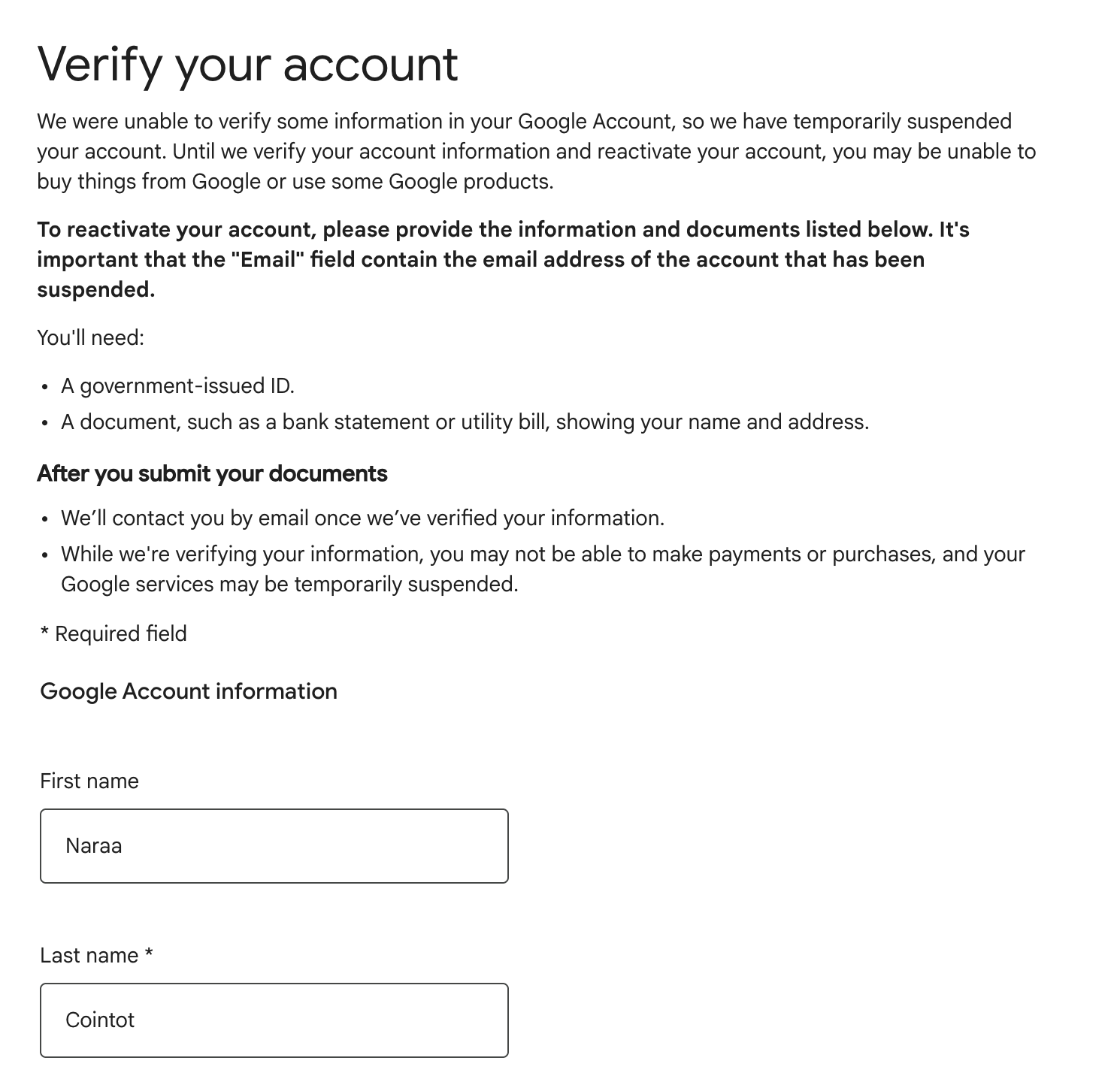The image size is (1120, 1091).
Task: Click the bold word 'suspended.' ending the paragraph
Action: pyautogui.click(x=96, y=290)
